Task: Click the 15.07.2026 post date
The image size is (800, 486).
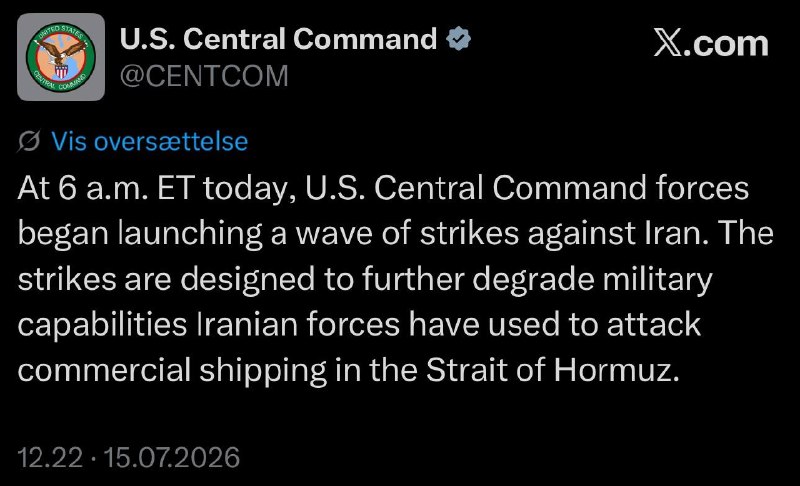Action: [171, 457]
